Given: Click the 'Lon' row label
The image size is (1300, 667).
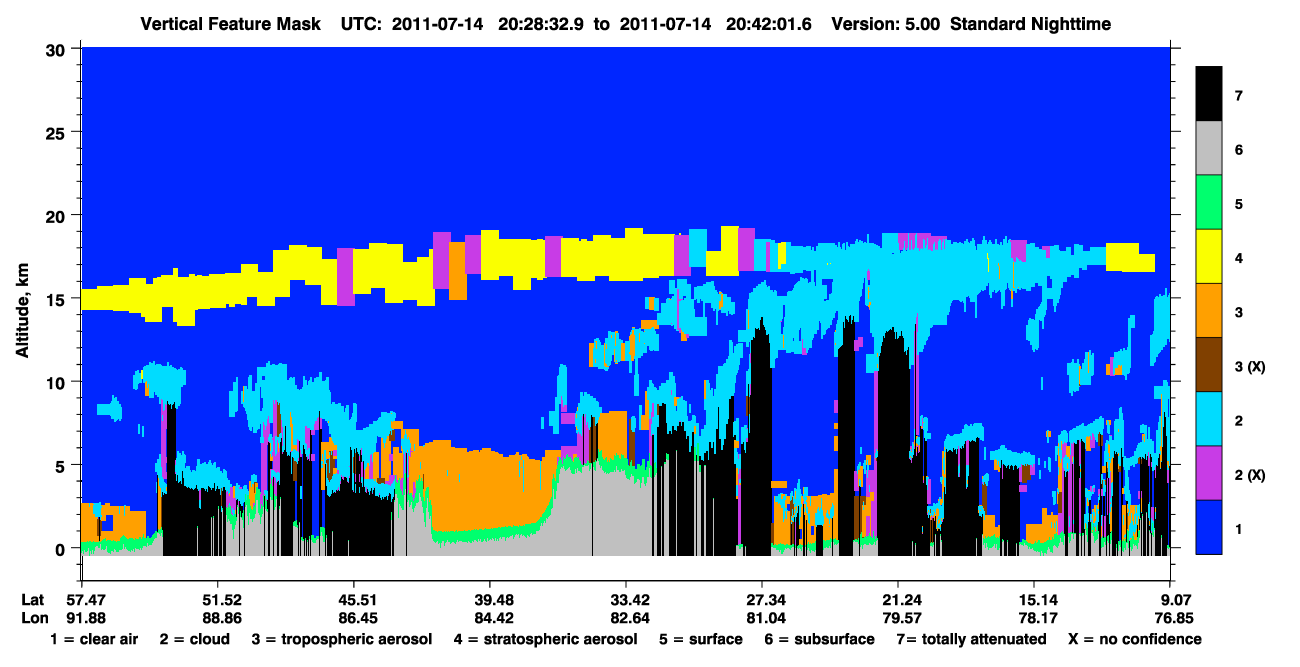Looking at the screenshot, I should pos(34,618).
